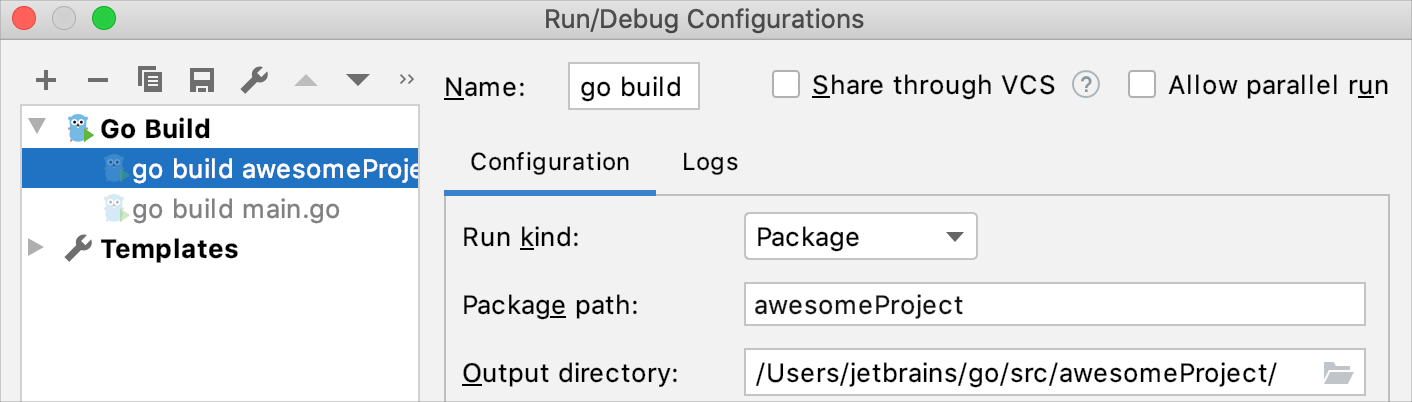Enable the Share through VCS checkbox
Image resolution: width=1412 pixels, height=402 pixels.
click(786, 86)
